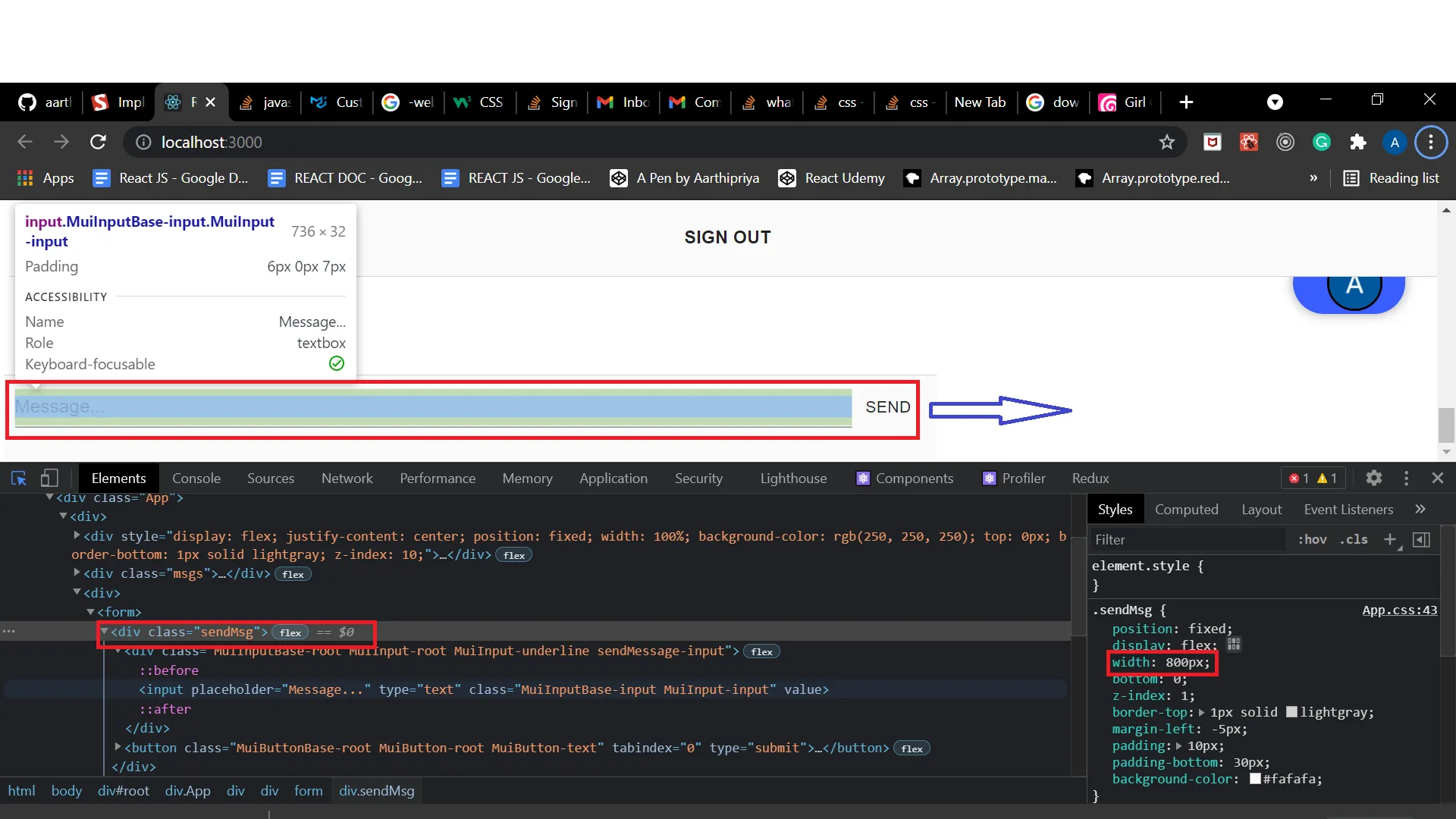The image size is (1456, 819).
Task: Bookmark this page with star icon
Action: point(1166,143)
